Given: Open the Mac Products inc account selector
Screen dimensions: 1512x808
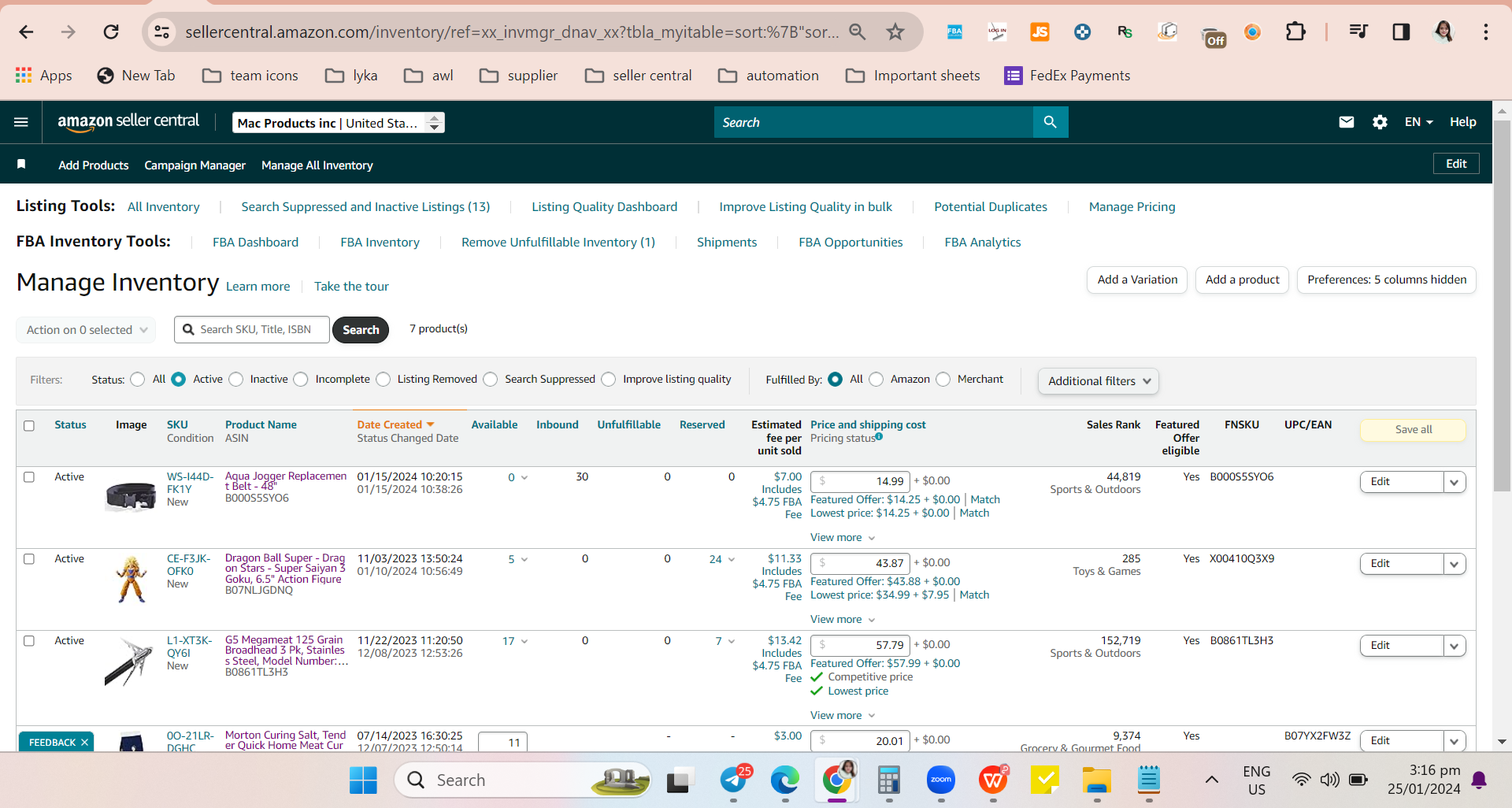Looking at the screenshot, I should click(339, 123).
